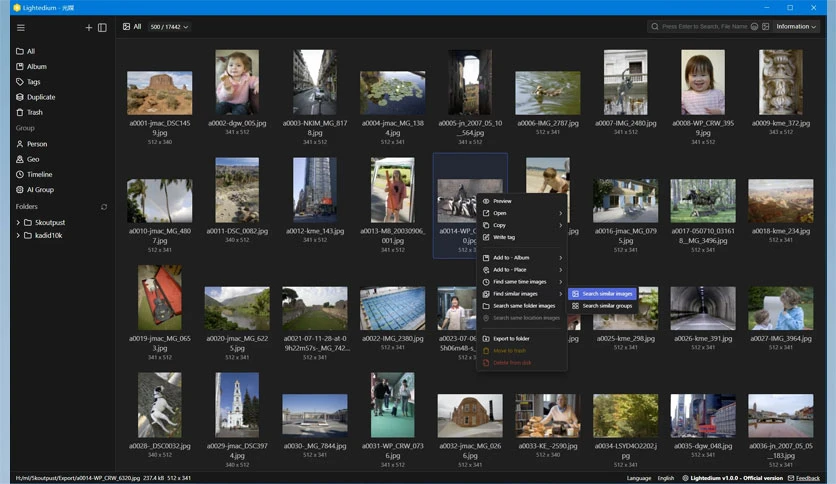Click the face search icon in search bar
Viewport: 836px width, 484px height.
(x=754, y=27)
